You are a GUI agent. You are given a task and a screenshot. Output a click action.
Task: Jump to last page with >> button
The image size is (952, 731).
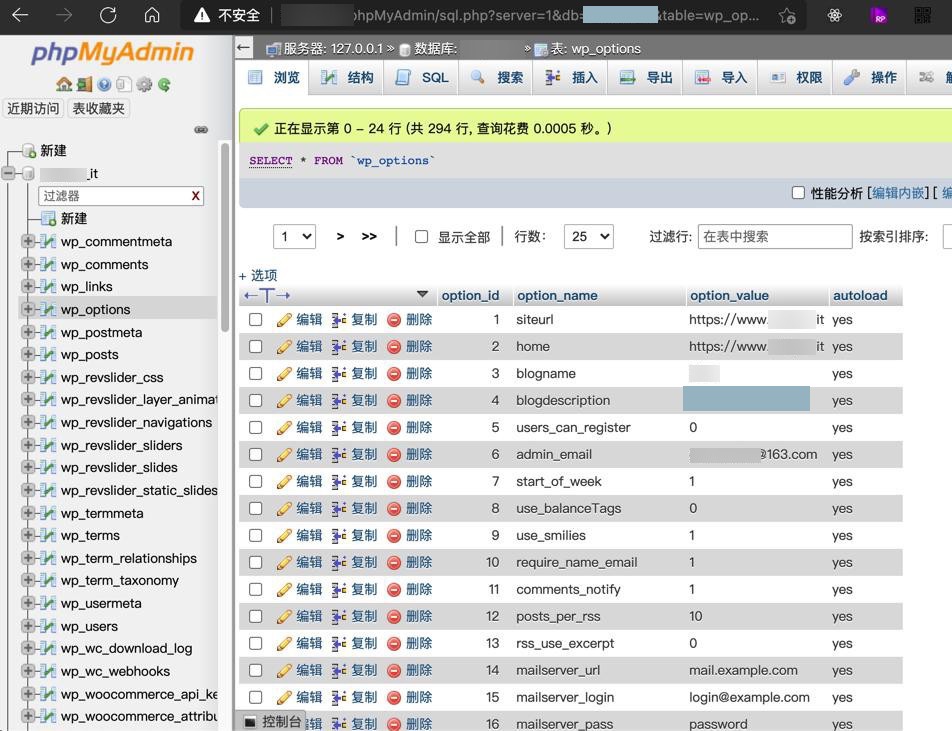(369, 236)
